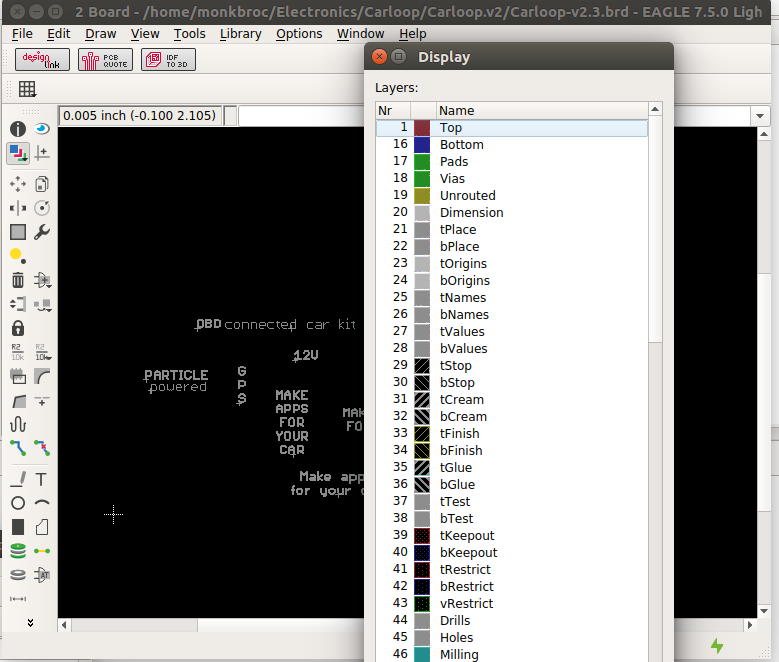Screen dimensions: 779x662
Task: Click the command line input field
Action: pos(301,116)
